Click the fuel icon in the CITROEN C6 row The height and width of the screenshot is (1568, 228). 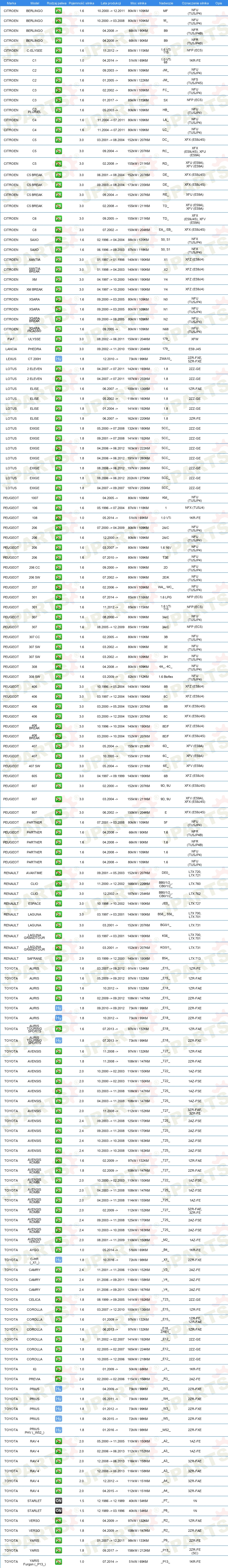[x=58, y=218]
